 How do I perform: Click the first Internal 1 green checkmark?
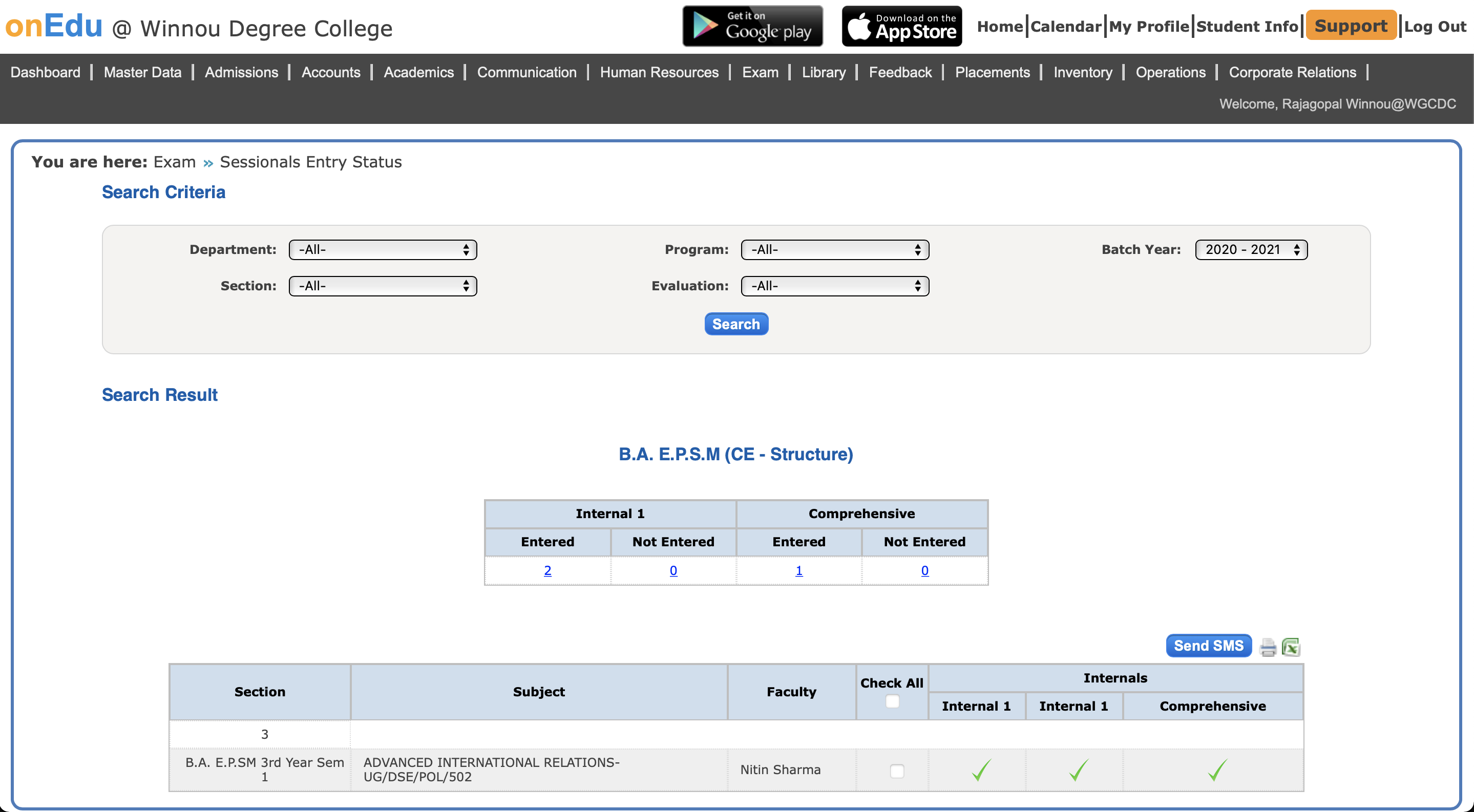981,770
